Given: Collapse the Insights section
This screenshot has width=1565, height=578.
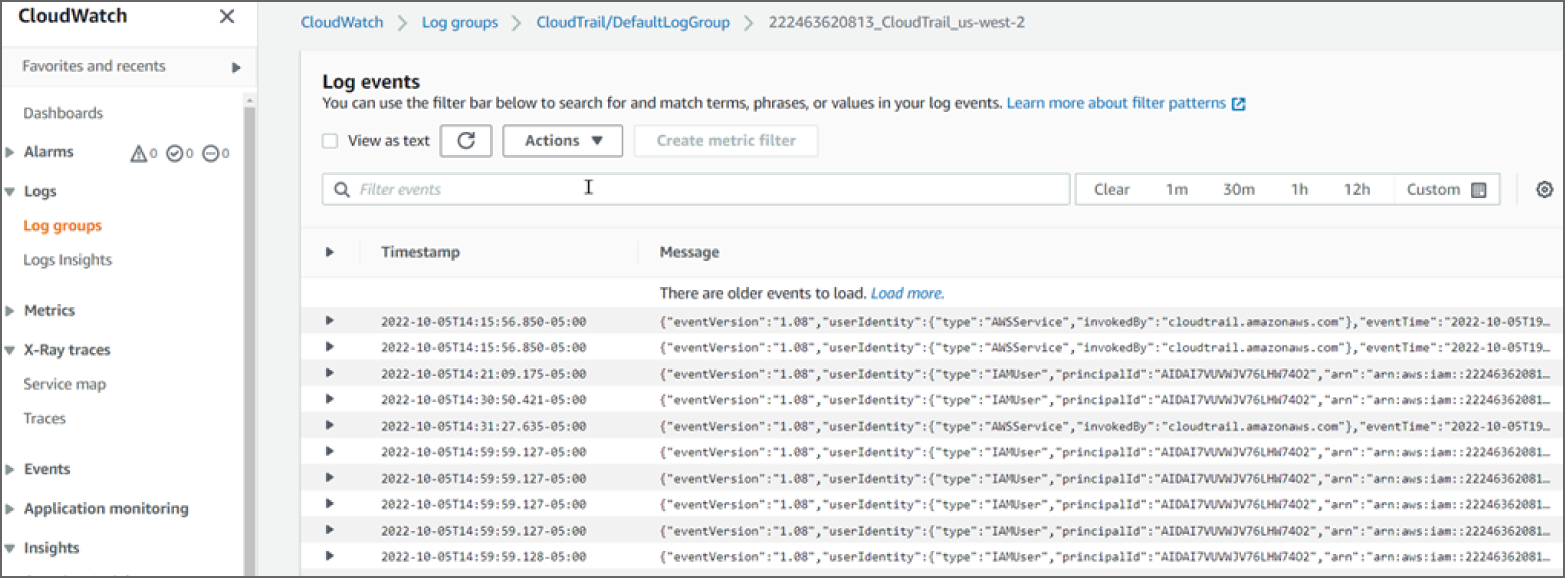Looking at the screenshot, I should click(x=10, y=548).
